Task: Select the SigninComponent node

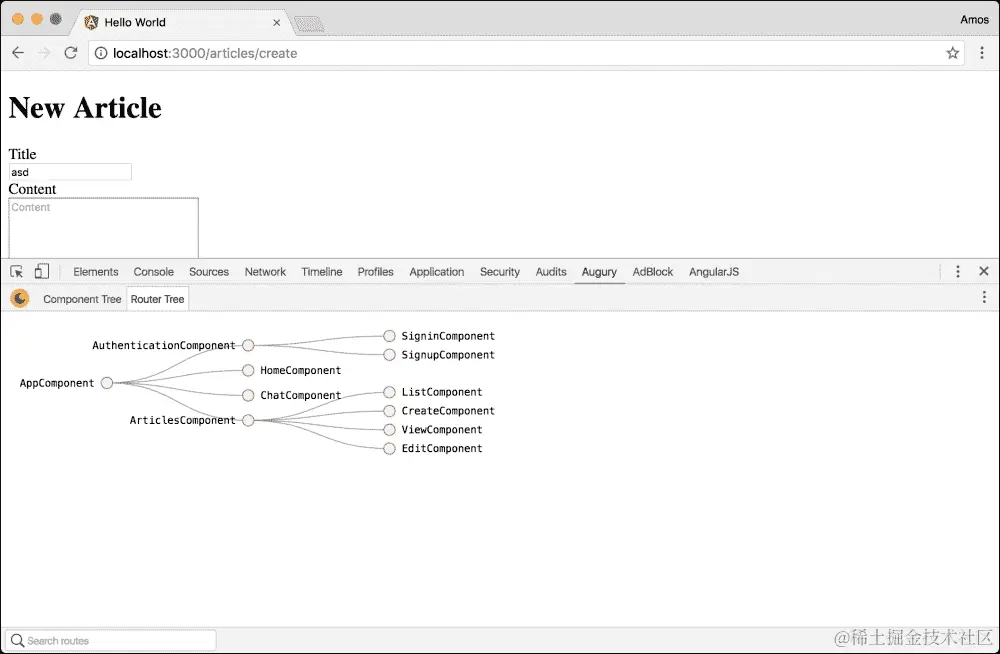Action: tap(389, 336)
